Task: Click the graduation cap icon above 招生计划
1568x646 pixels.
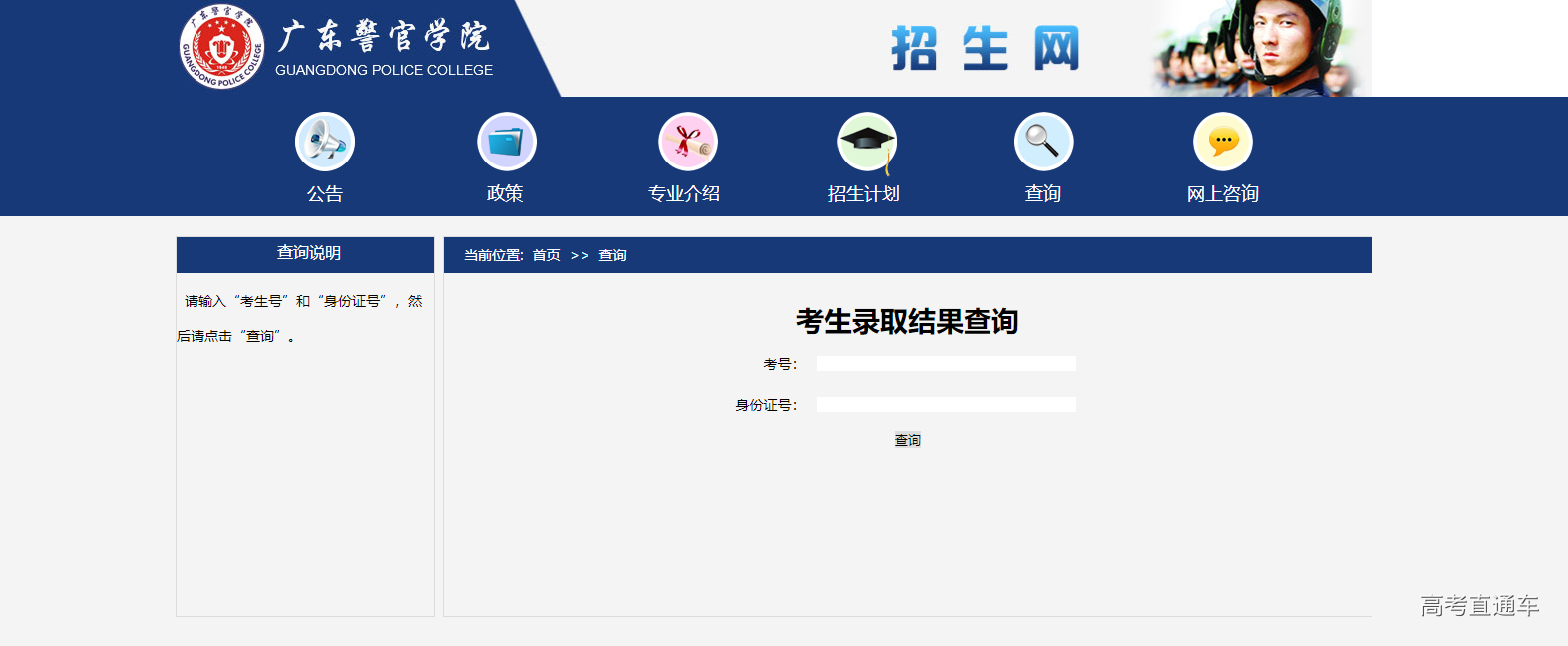Action: 866,142
